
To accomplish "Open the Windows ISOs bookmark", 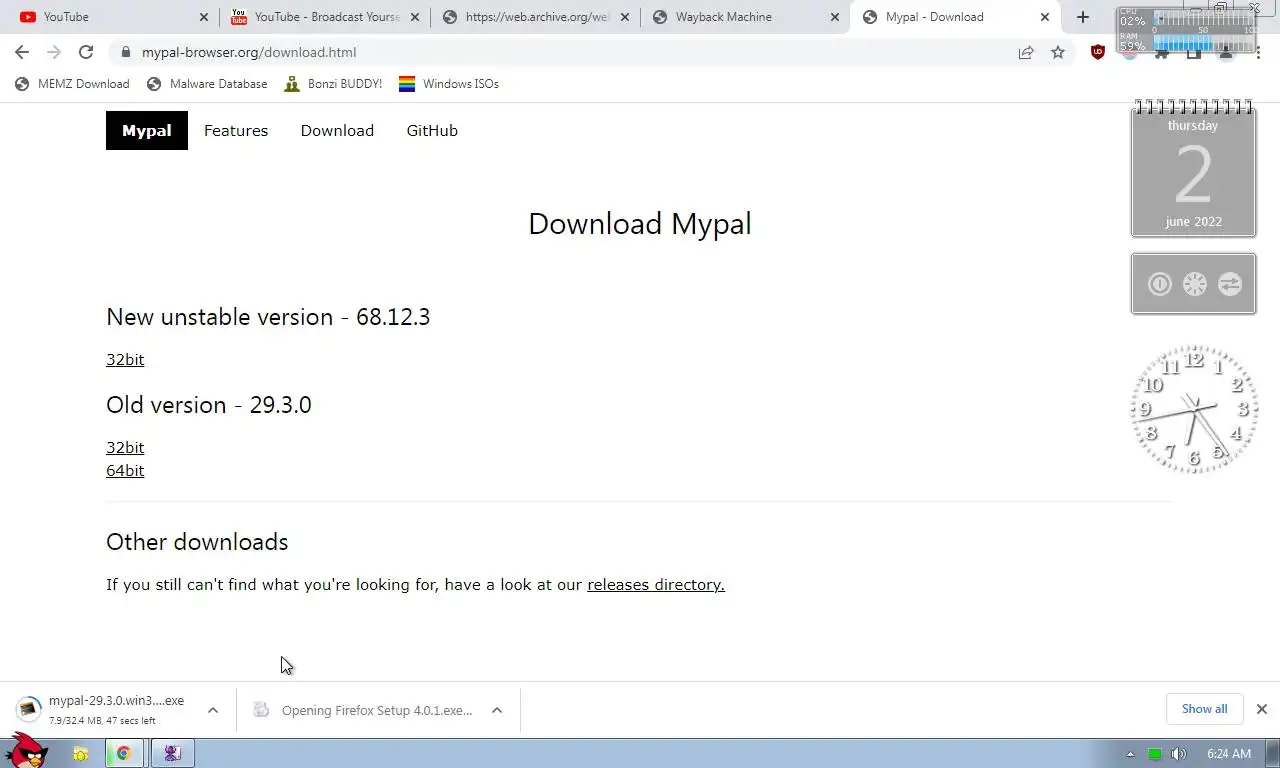I will click(448, 84).
